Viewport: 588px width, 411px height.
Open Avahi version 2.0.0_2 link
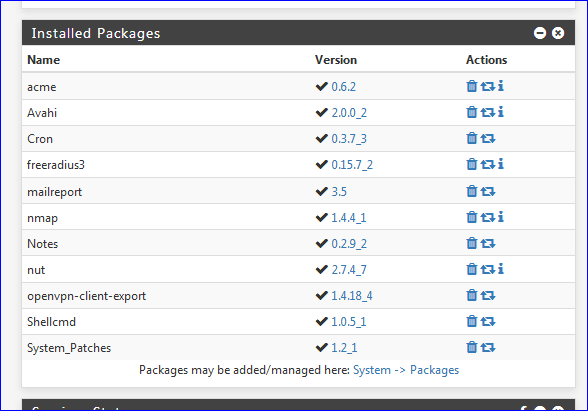click(x=349, y=113)
